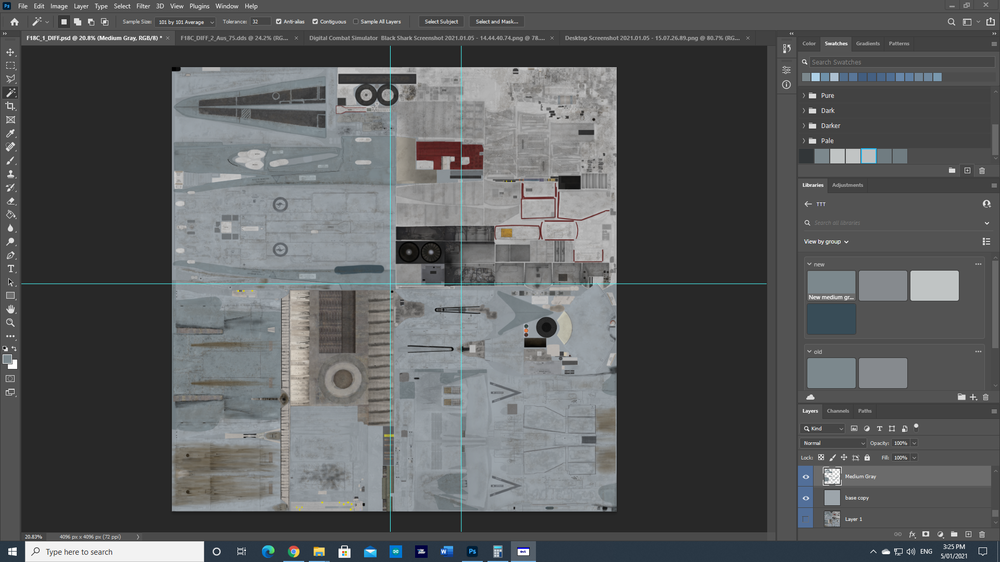Select the Horizontal Type tool
1000x562 pixels.
[x=11, y=269]
